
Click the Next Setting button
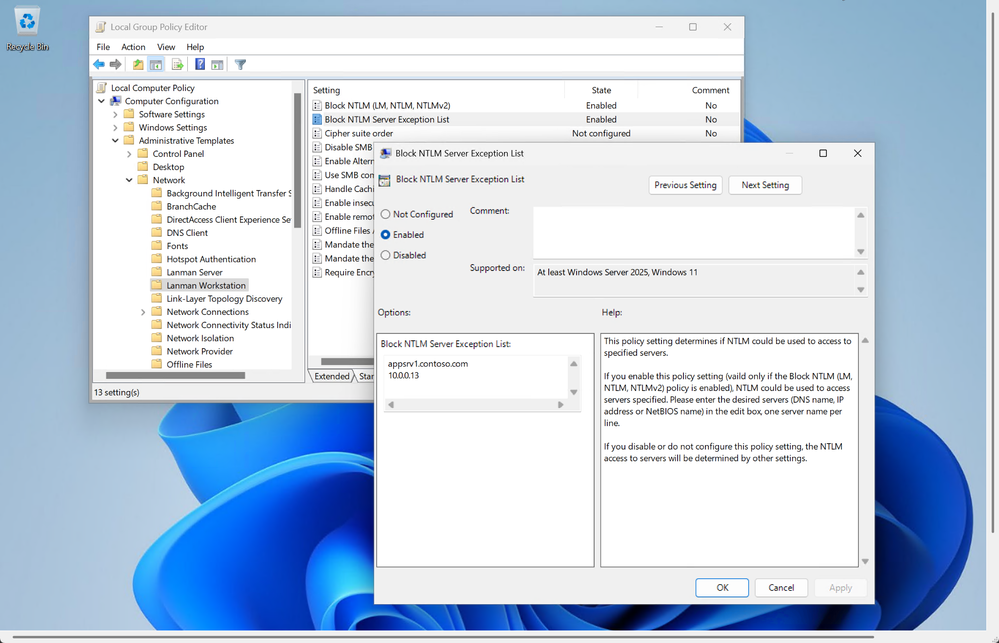pos(765,185)
